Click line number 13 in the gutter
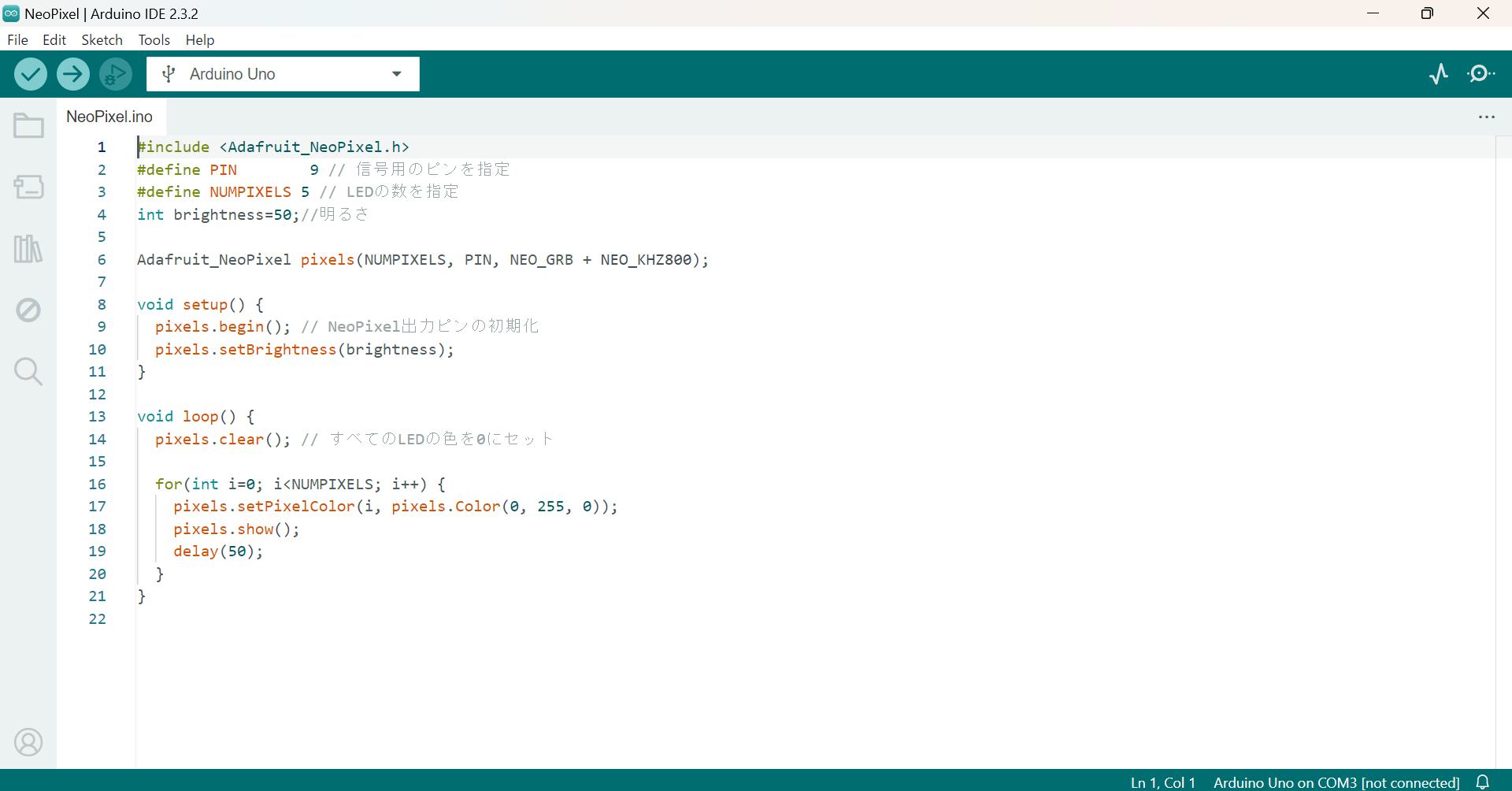The image size is (1512, 791). pos(97,416)
